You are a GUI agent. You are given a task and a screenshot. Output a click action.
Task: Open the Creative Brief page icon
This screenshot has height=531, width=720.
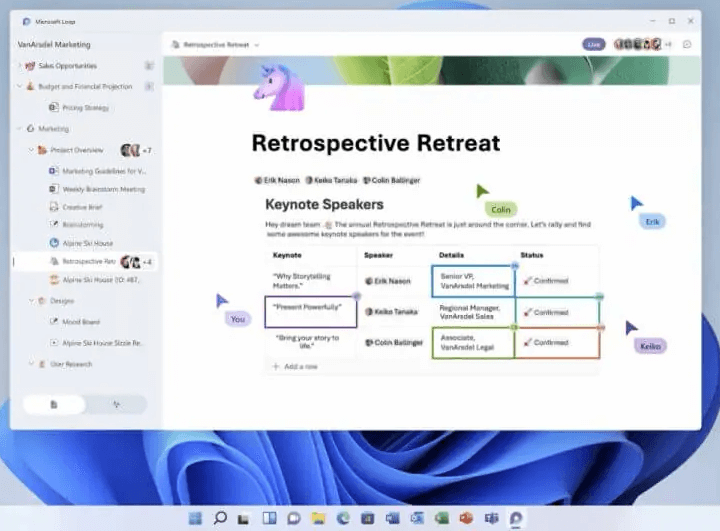coord(54,207)
